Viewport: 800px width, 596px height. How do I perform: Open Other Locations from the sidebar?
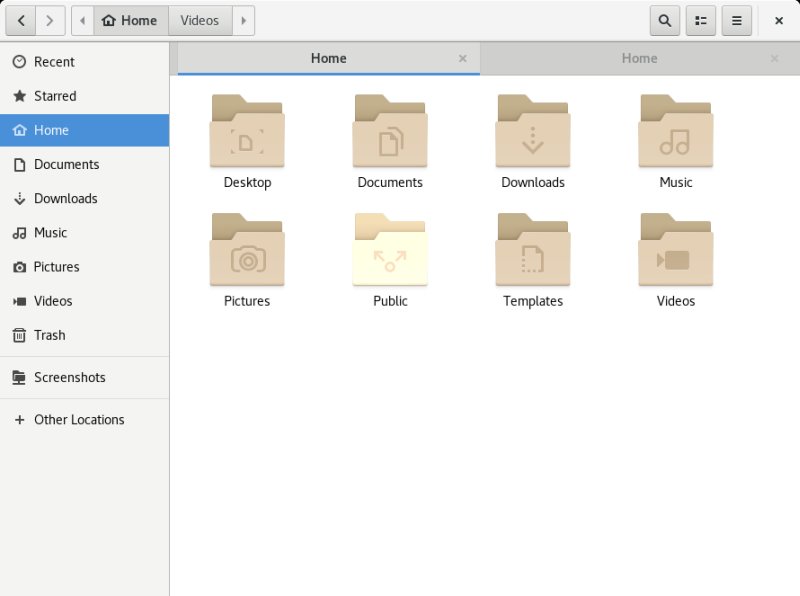(x=78, y=419)
